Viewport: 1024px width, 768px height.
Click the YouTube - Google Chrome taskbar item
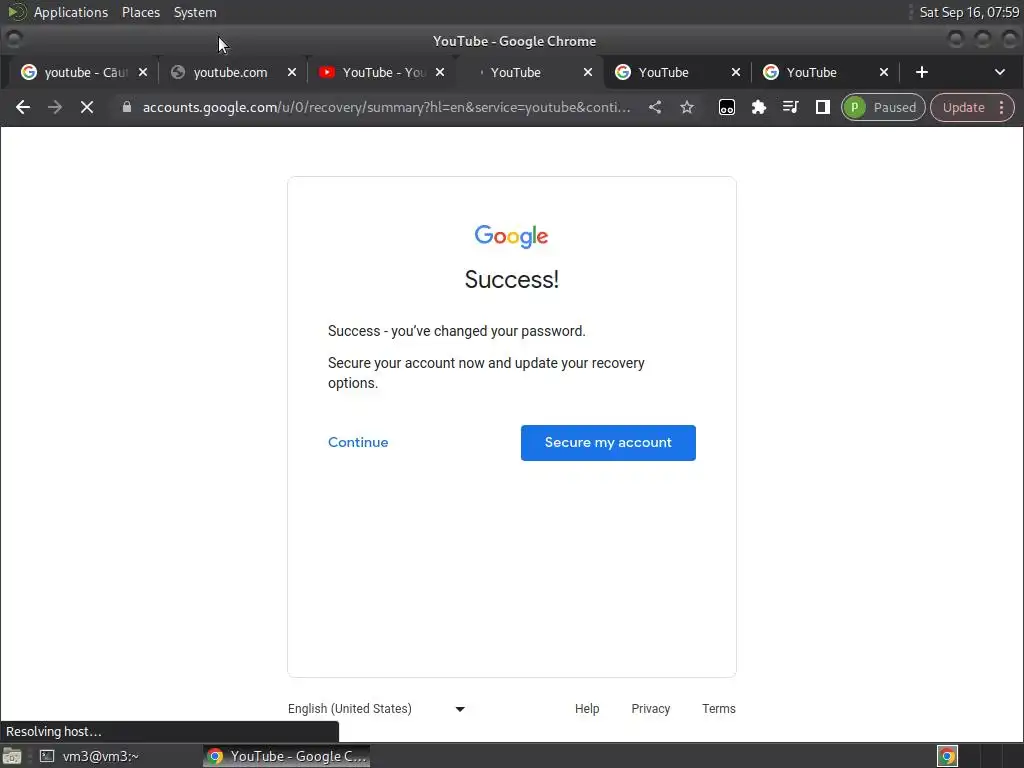pos(287,756)
